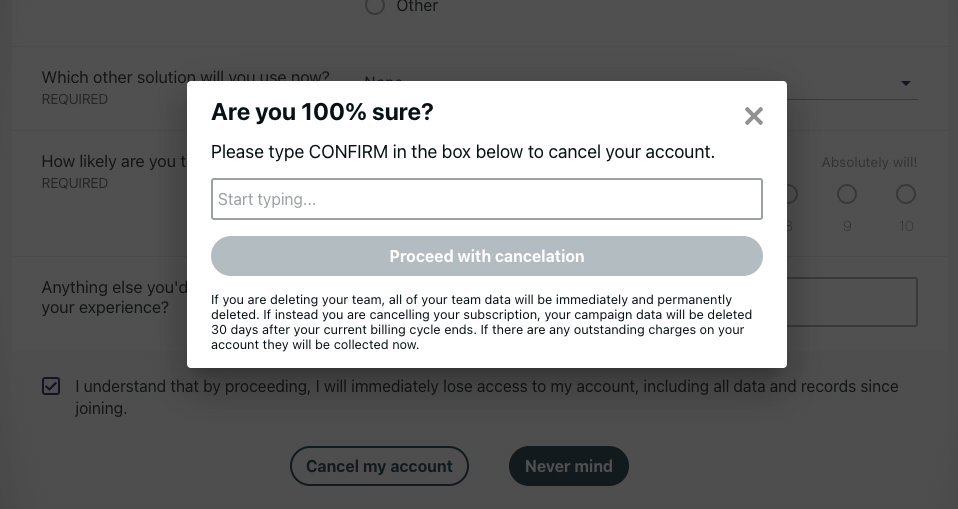The image size is (958, 509).
Task: Open the other-solution dropdown arrow
Action: click(x=906, y=84)
